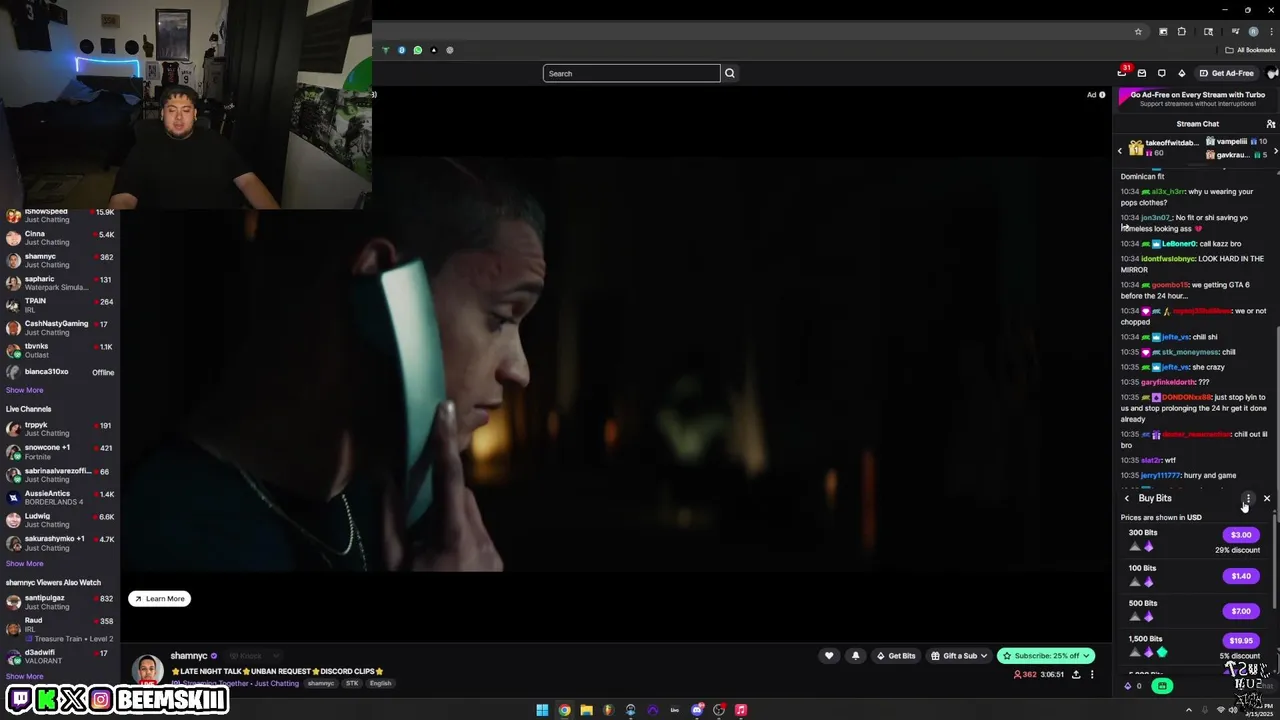1280x720 pixels.
Task: Click chat username garyfinkeldorth
Action: tap(1168, 382)
